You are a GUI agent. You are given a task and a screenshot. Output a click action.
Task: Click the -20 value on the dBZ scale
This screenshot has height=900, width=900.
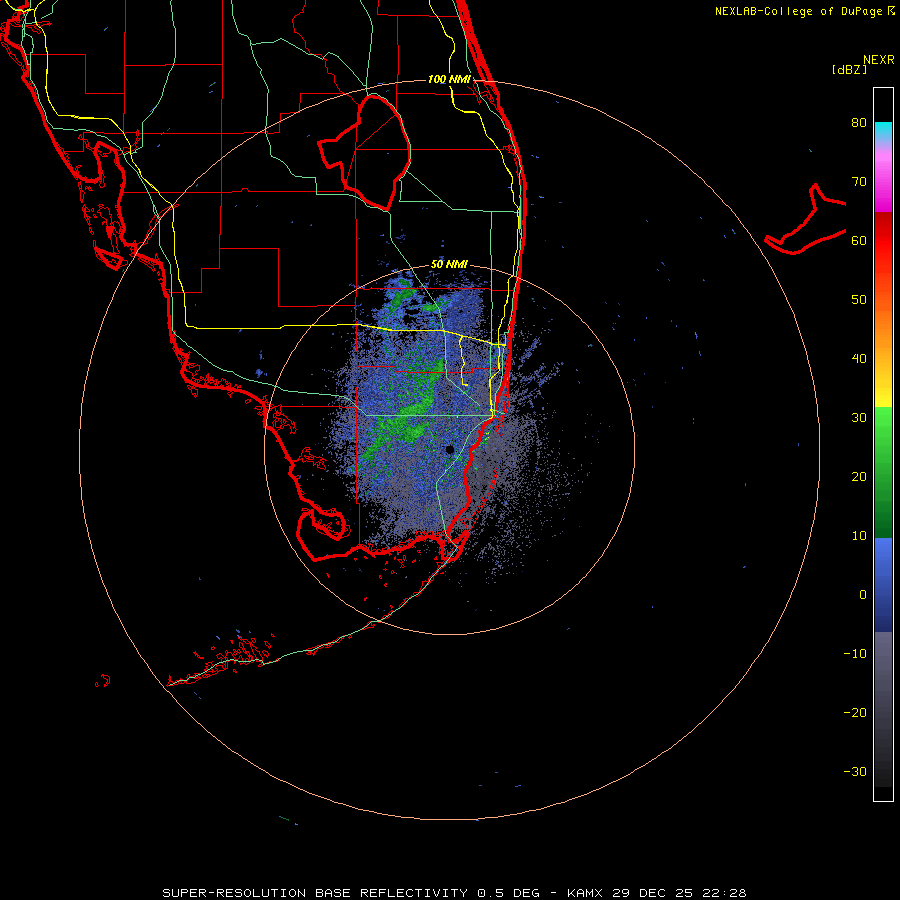point(855,712)
